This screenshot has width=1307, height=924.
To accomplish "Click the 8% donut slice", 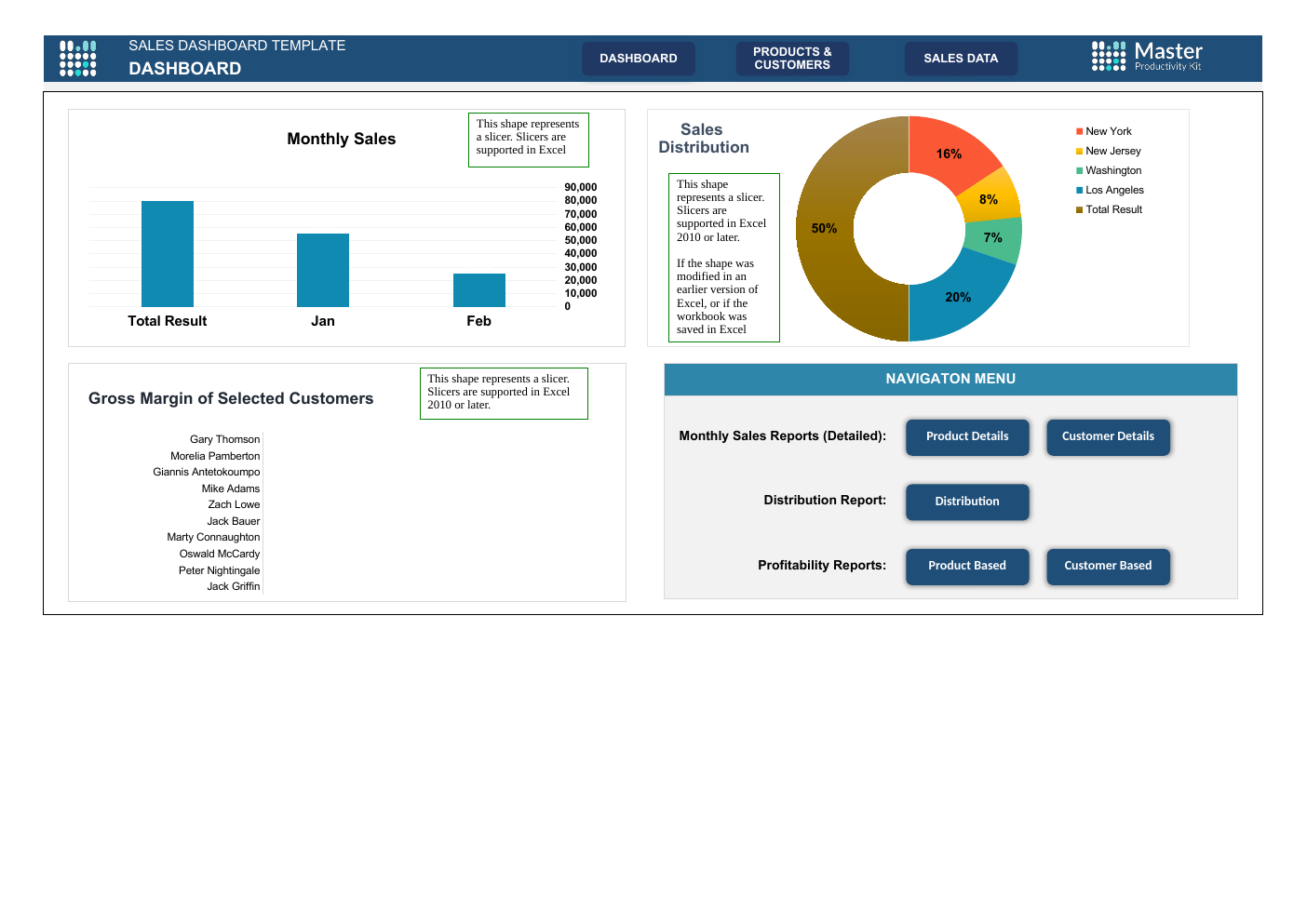I will (x=990, y=198).
